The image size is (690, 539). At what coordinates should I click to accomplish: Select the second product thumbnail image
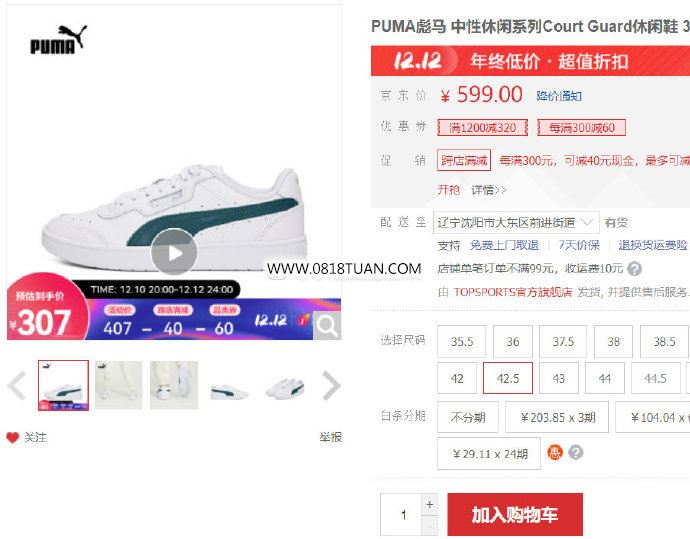[x=119, y=385]
